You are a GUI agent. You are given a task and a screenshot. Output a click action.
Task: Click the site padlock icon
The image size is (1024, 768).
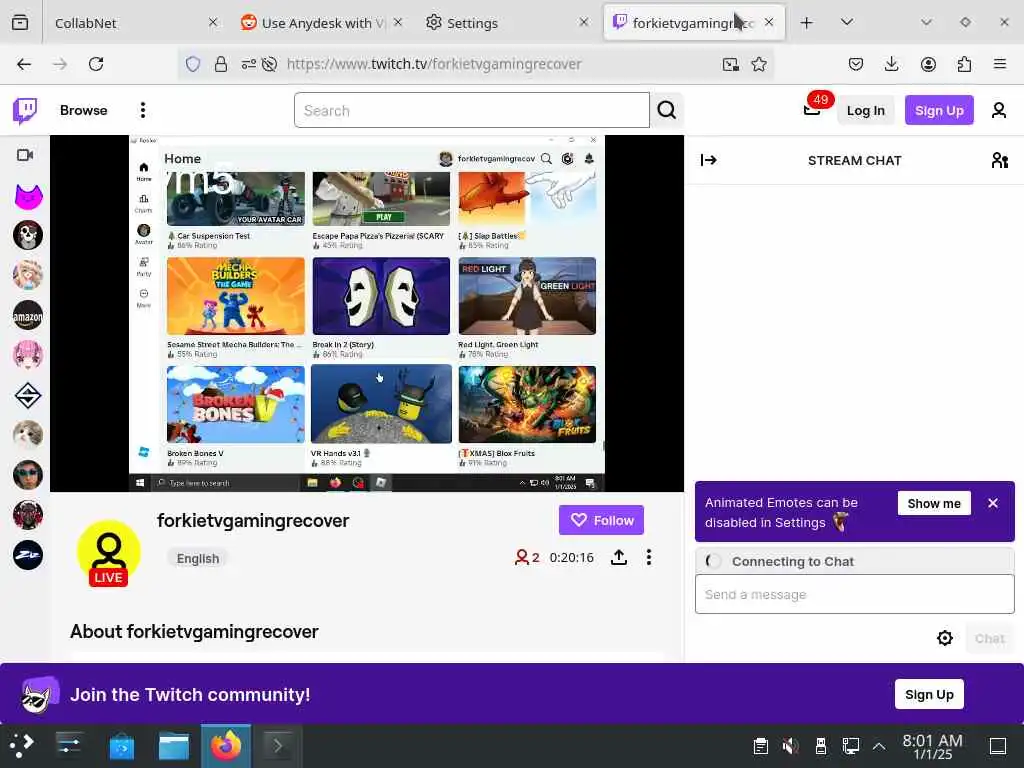(221, 64)
